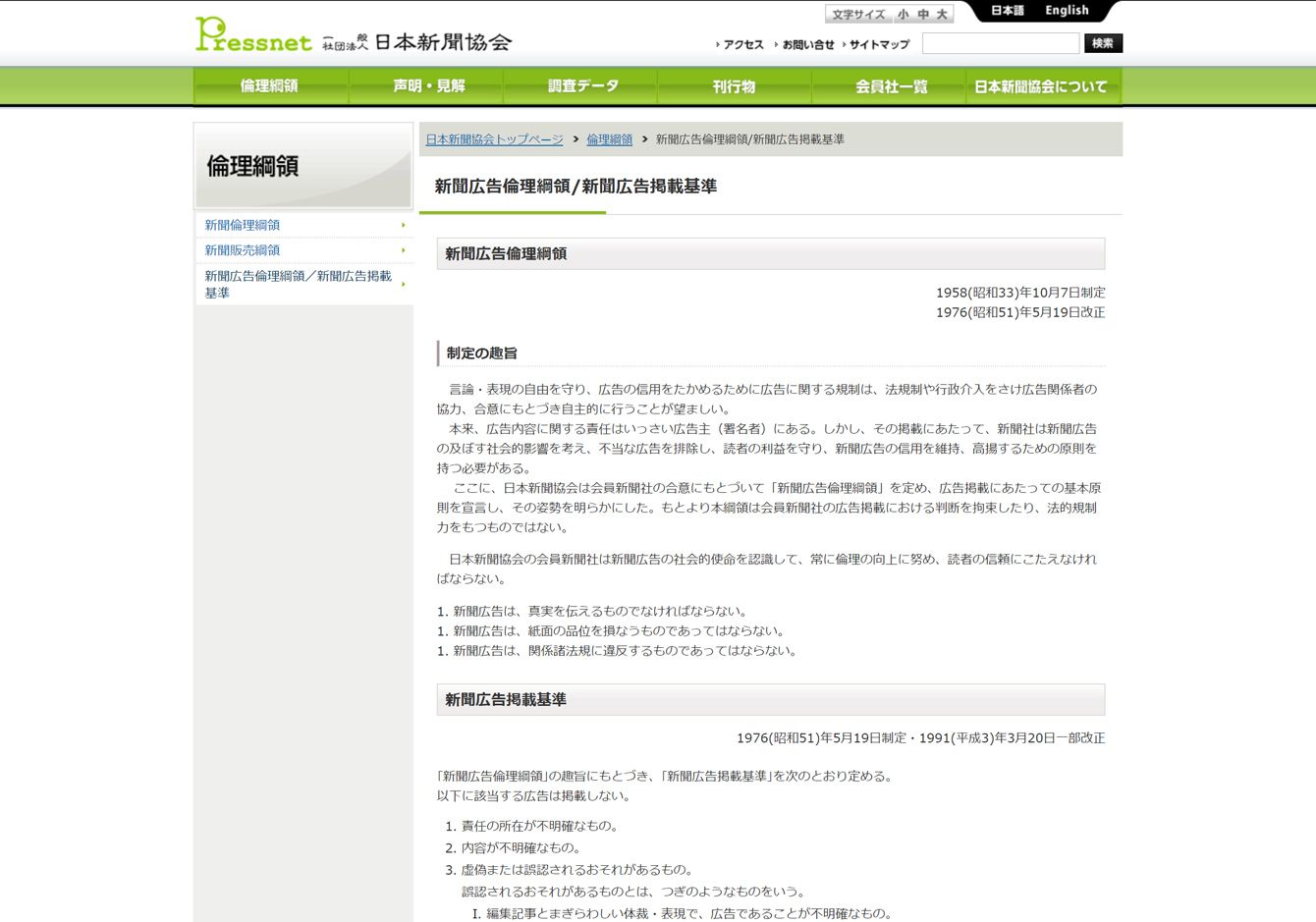This screenshot has width=1316, height=922.
Task: Open the 会員社一覧 navigation menu
Action: click(x=891, y=86)
